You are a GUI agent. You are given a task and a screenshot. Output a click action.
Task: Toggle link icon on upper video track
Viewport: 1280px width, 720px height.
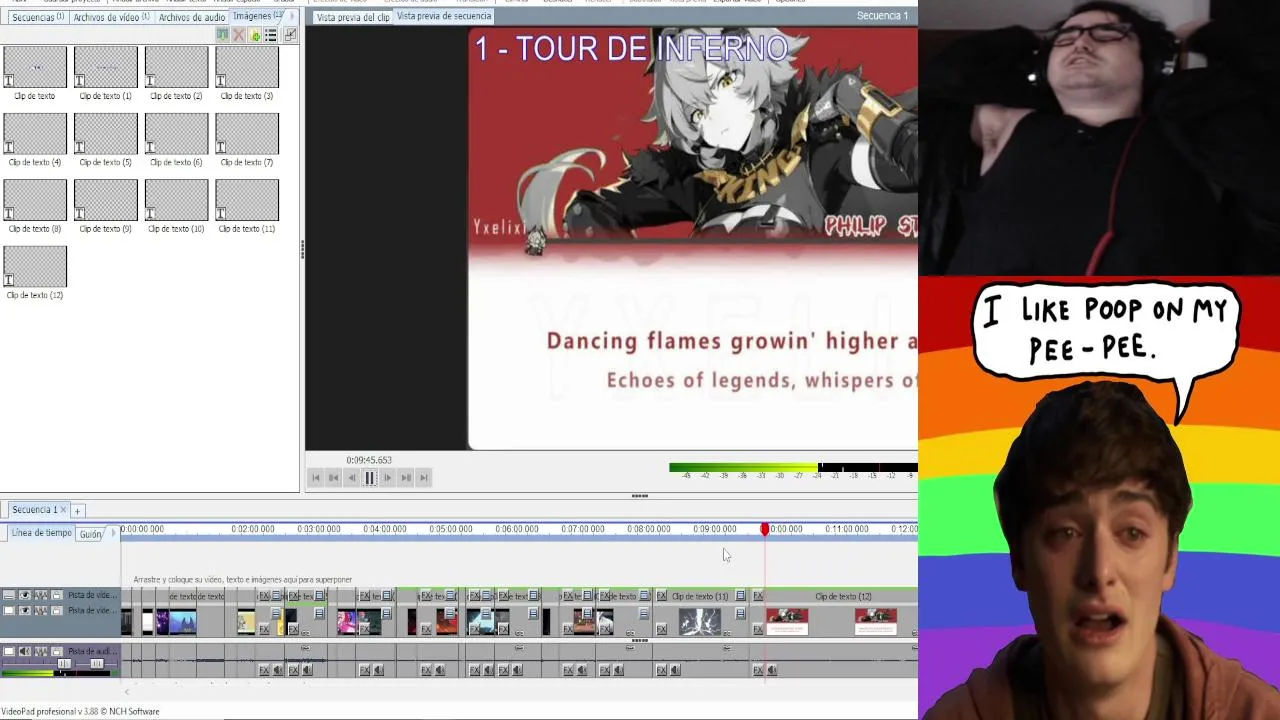[x=41, y=595]
